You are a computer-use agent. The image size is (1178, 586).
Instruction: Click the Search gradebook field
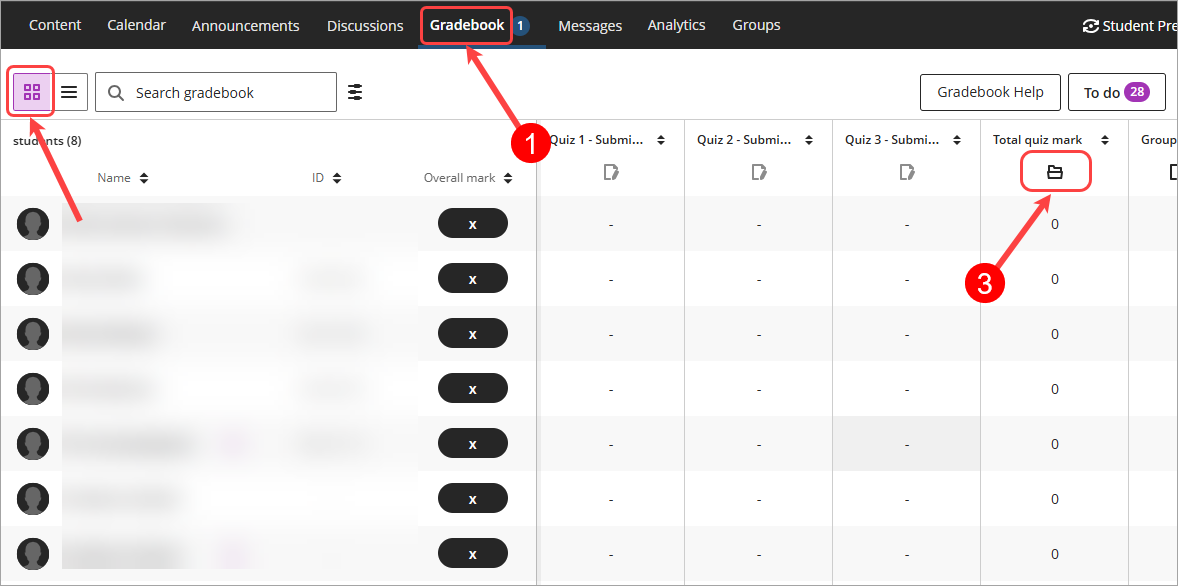[x=216, y=92]
